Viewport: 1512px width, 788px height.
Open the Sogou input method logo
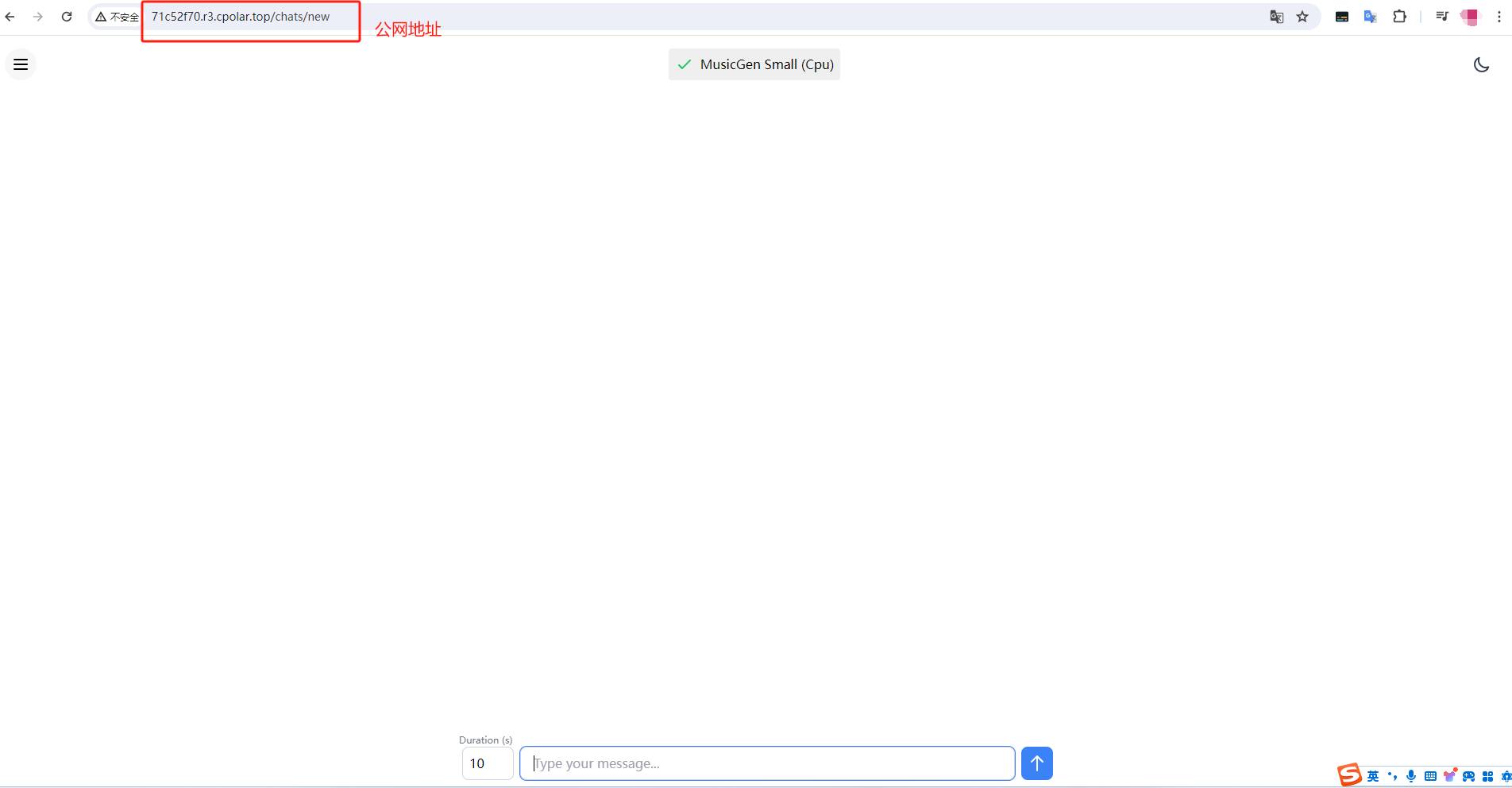coord(1349,775)
